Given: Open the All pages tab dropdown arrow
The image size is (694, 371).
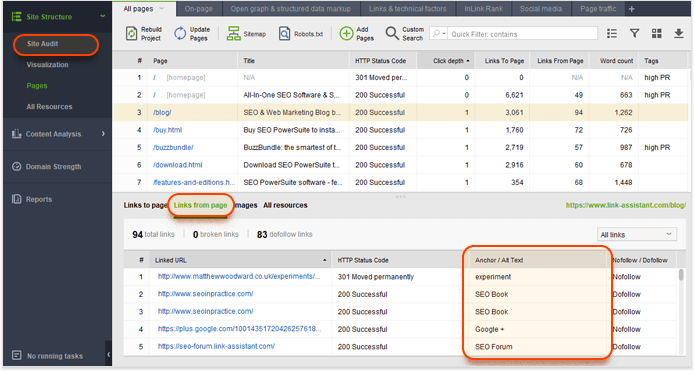Looking at the screenshot, I should (x=162, y=9).
